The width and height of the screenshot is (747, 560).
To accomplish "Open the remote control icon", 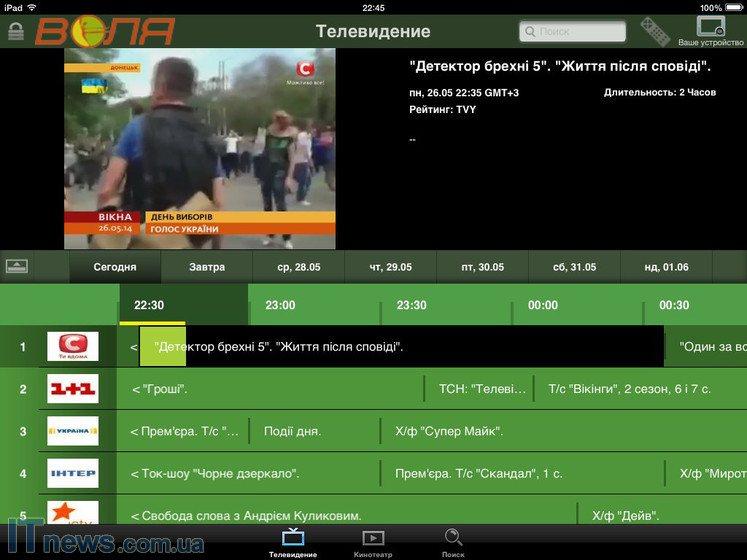I will click(655, 31).
